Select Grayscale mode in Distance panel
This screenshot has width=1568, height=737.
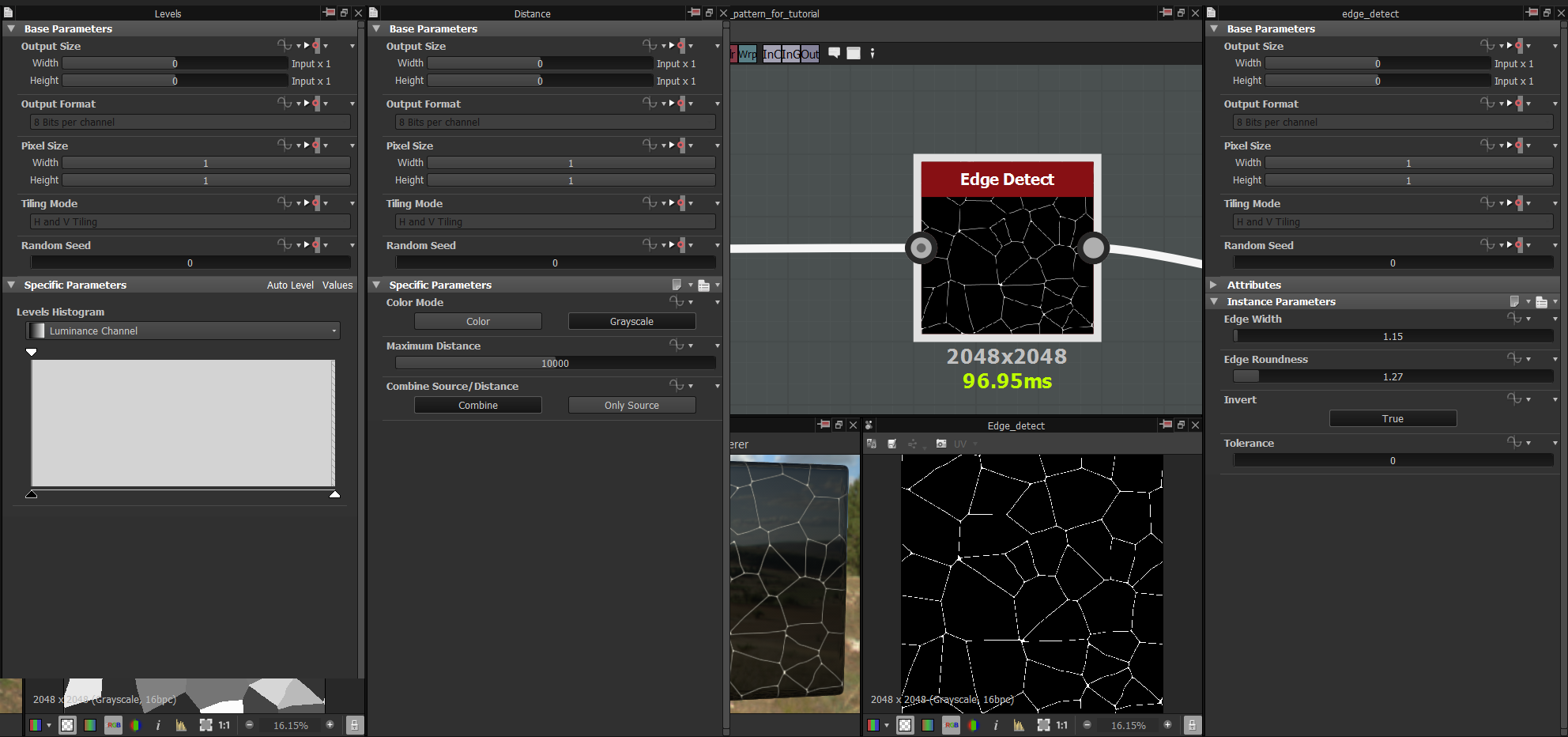point(631,321)
